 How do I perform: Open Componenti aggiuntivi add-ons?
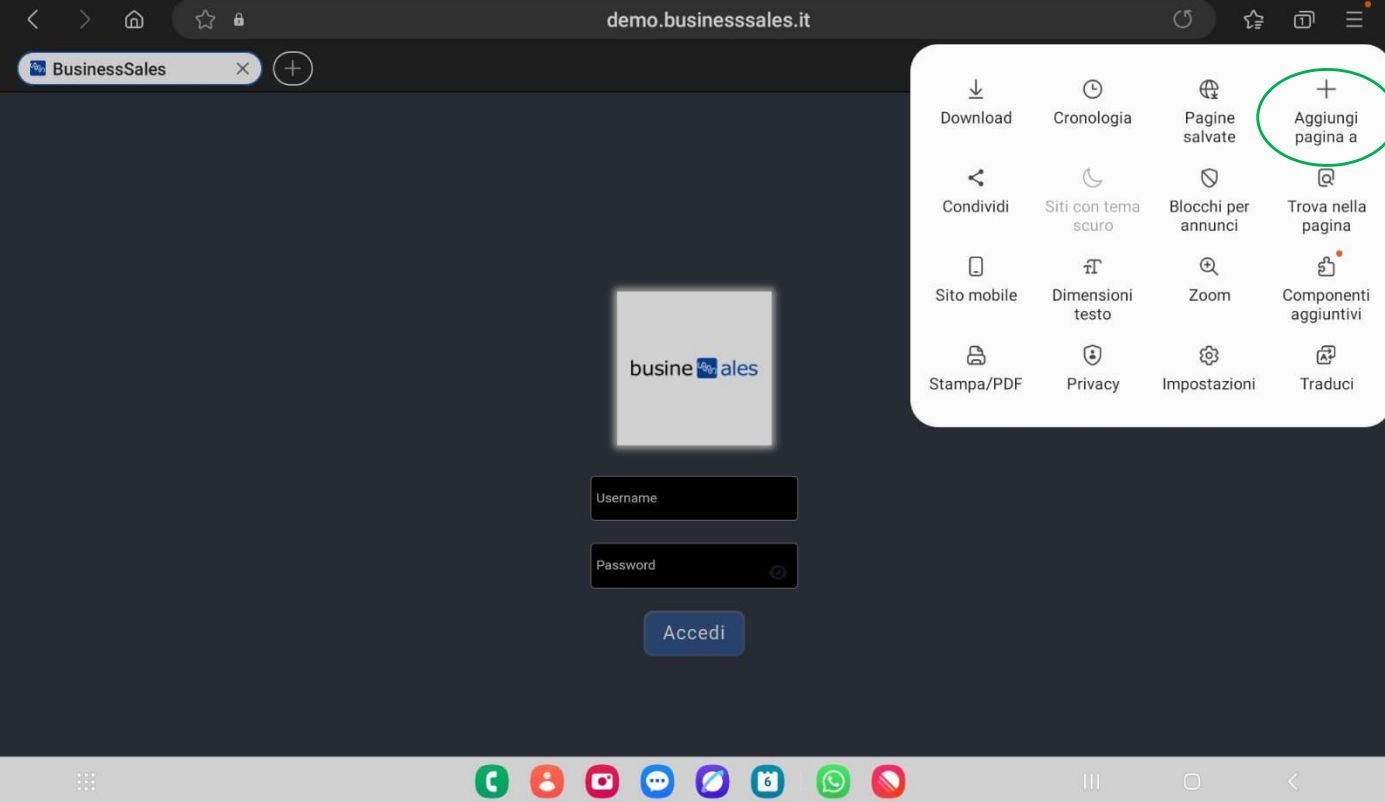tap(1326, 288)
